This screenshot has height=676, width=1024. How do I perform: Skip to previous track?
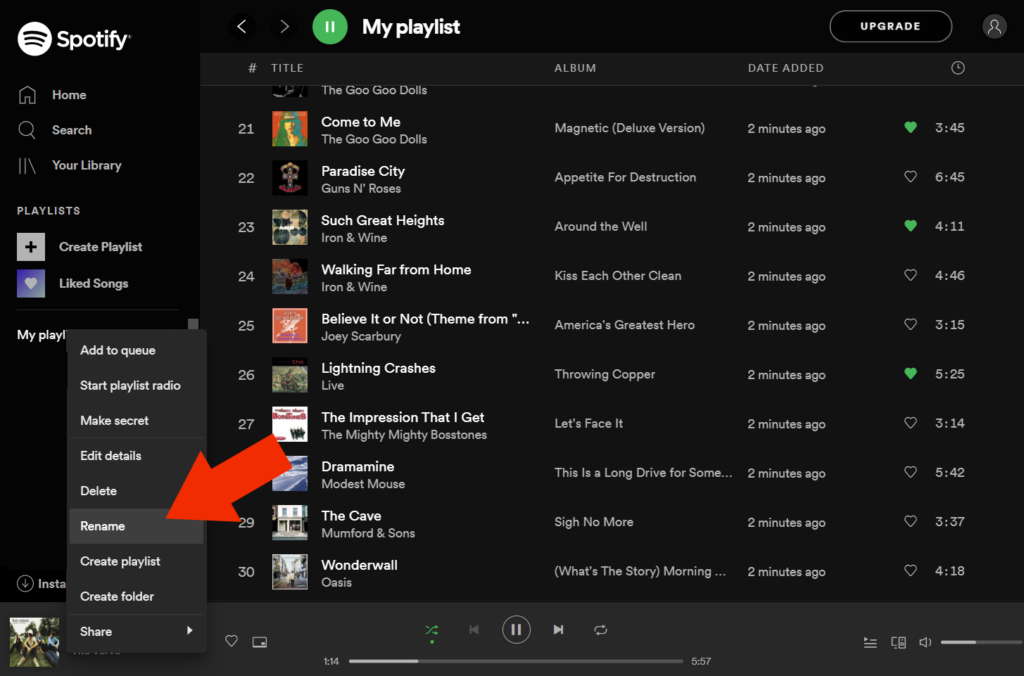click(474, 630)
